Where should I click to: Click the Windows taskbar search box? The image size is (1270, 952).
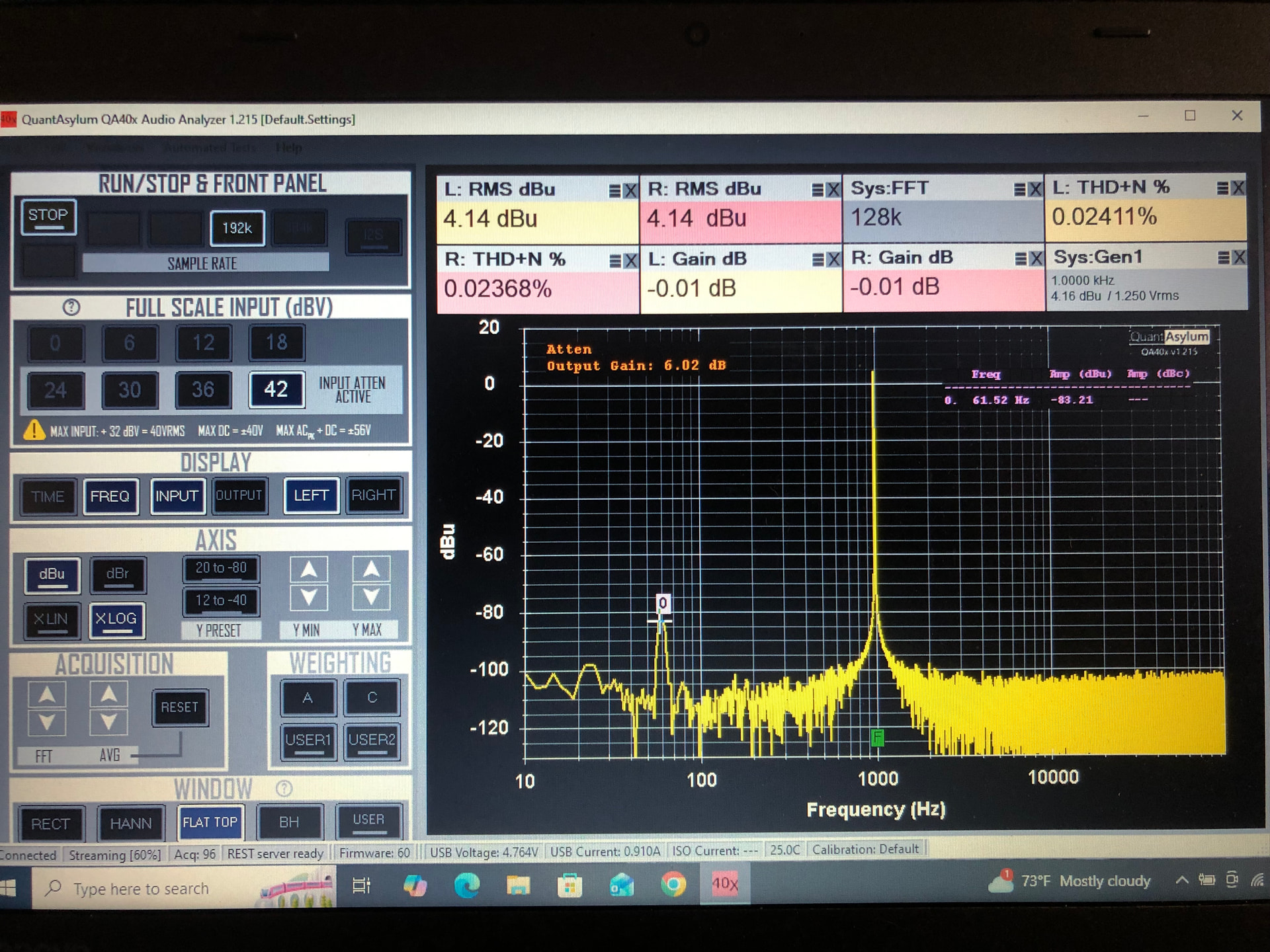pos(141,889)
